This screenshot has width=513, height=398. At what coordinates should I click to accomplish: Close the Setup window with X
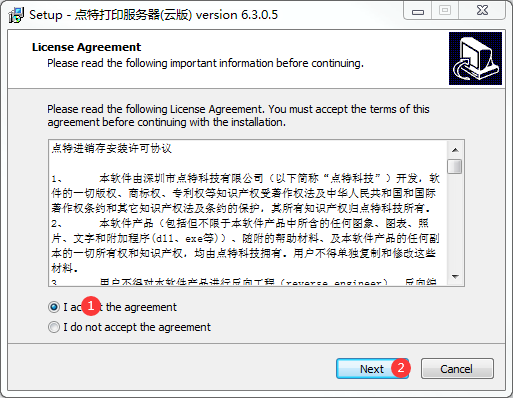point(482,11)
